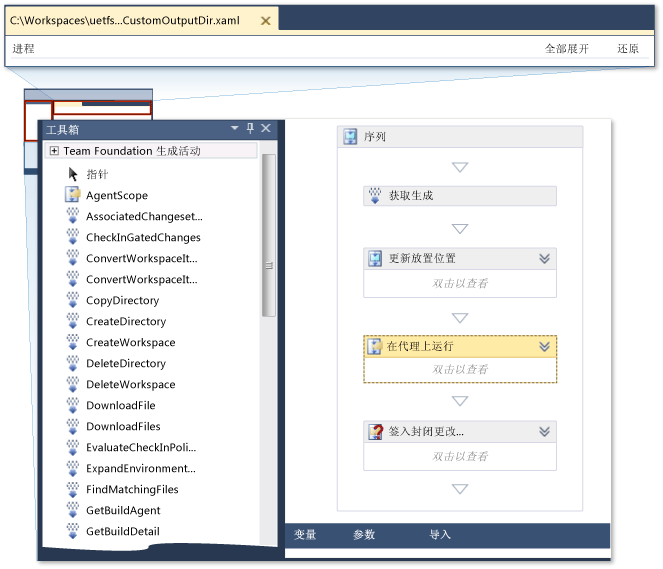Screen dimensions: 663x569
Task: Select the 序列 sequence header text
Action: (x=375, y=137)
